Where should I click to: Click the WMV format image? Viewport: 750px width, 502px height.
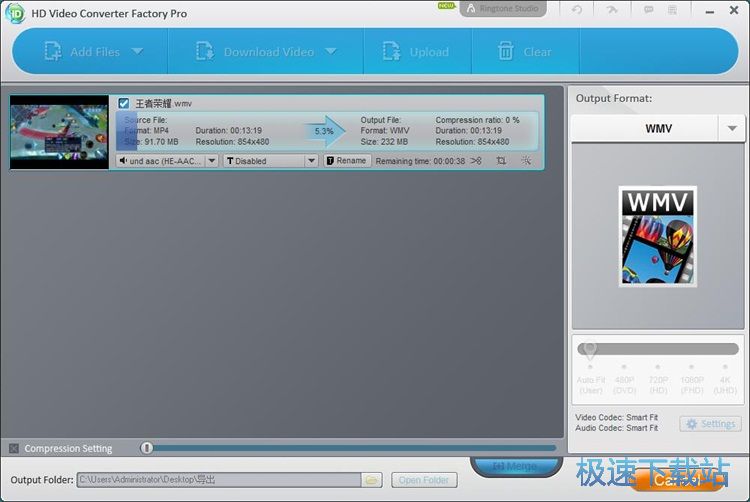(x=658, y=236)
